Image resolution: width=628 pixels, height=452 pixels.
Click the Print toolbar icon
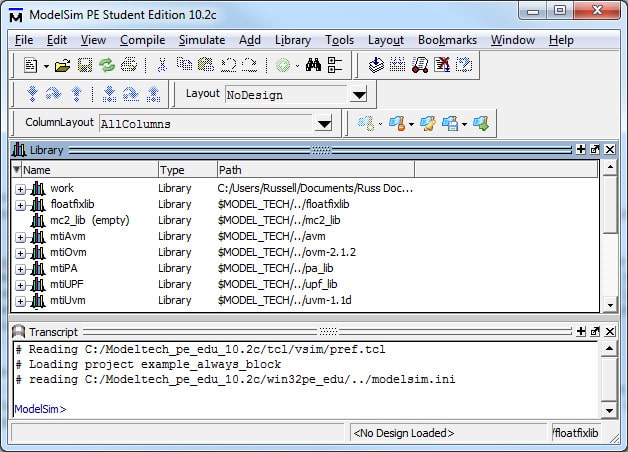(x=129, y=65)
